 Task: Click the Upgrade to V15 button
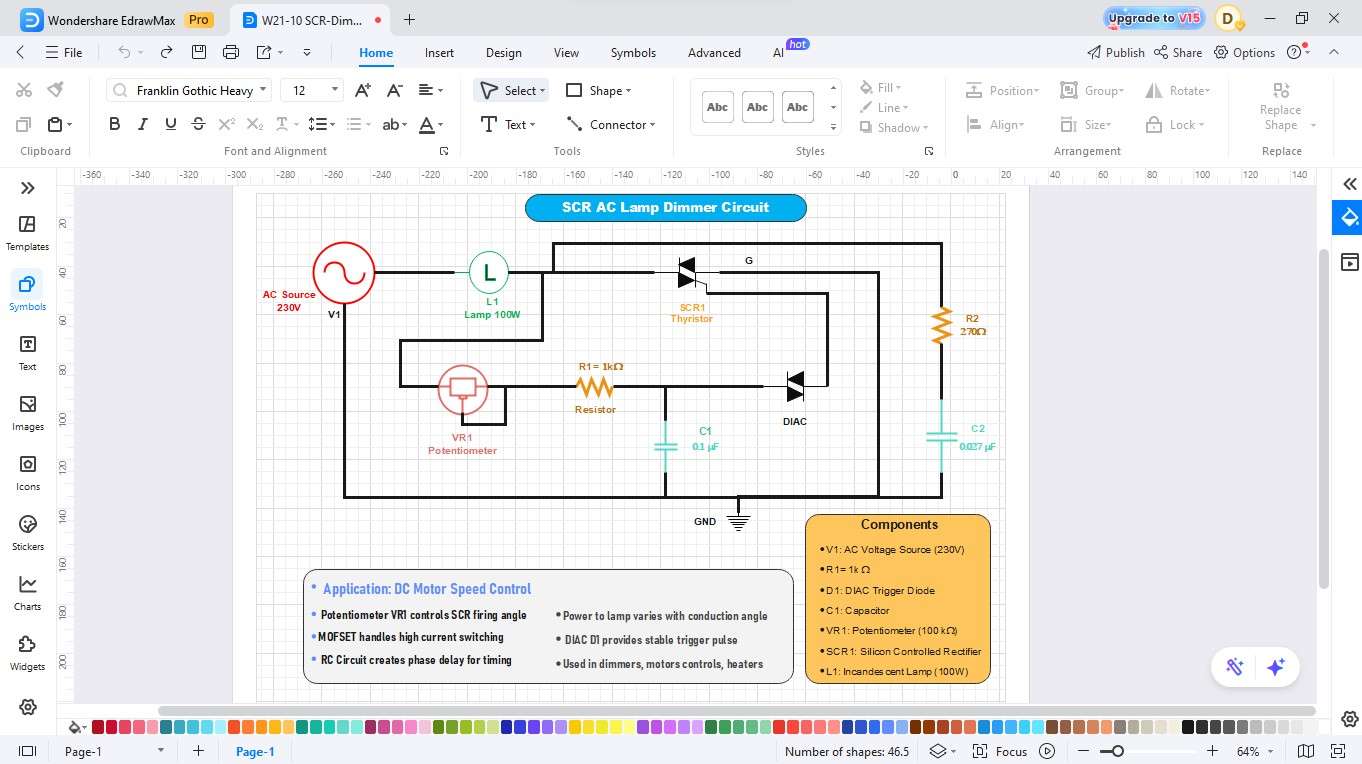(1154, 18)
